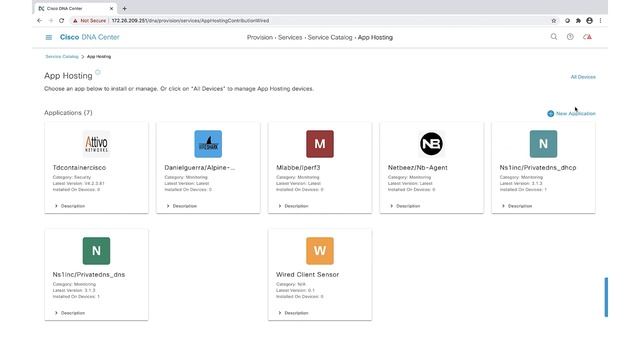Select the Cisco DNA Center browser tab

coord(76,8)
